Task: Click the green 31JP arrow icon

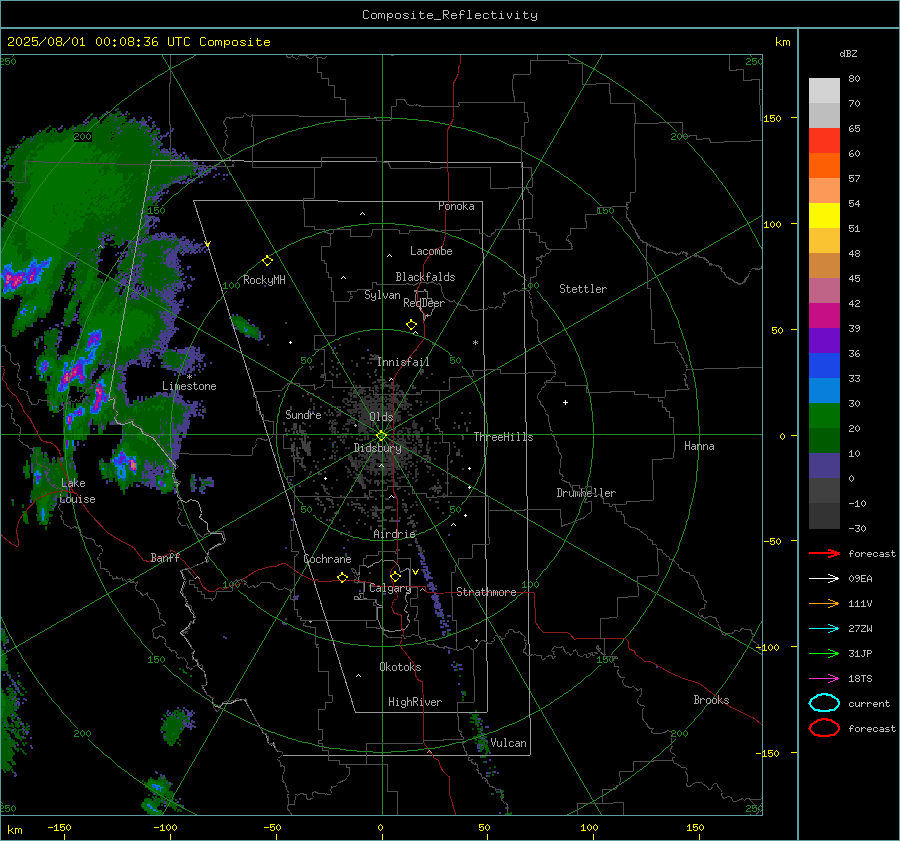Action: point(824,653)
